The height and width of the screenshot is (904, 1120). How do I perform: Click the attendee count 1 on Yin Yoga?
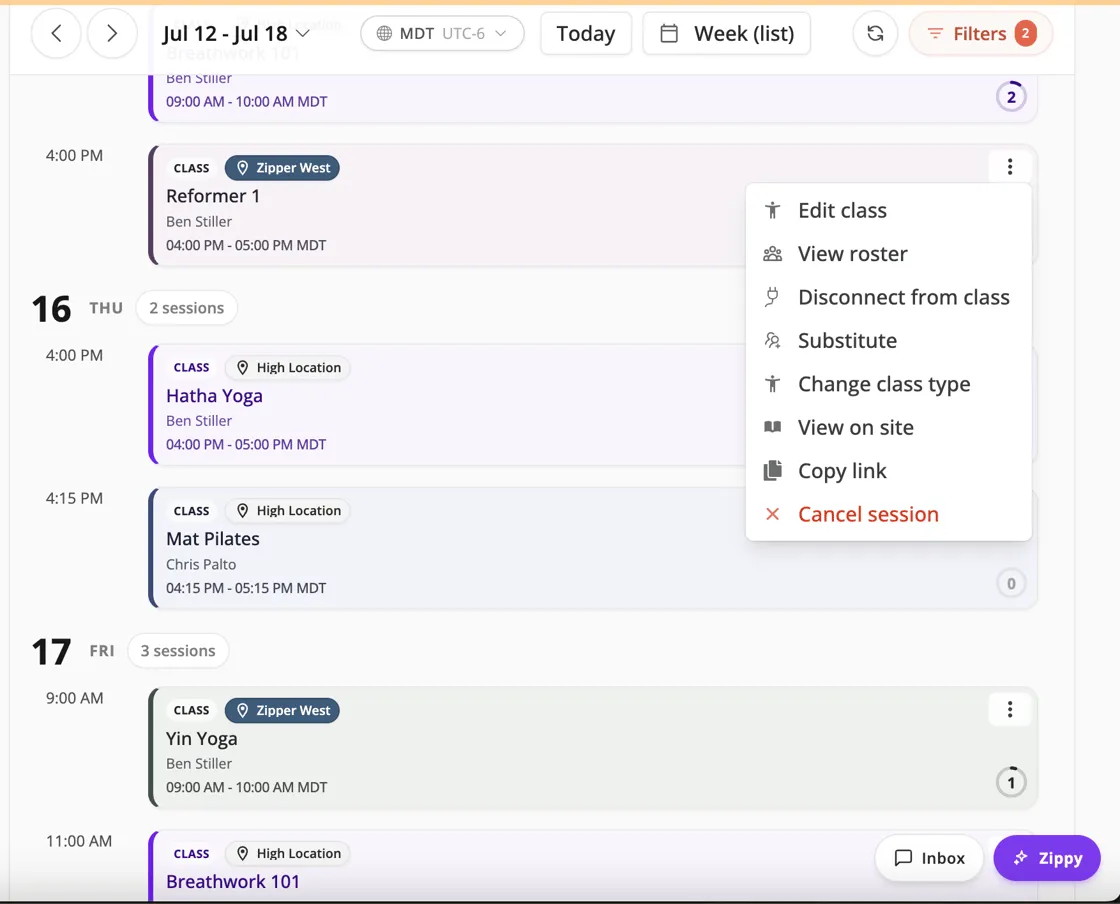coord(1011,783)
